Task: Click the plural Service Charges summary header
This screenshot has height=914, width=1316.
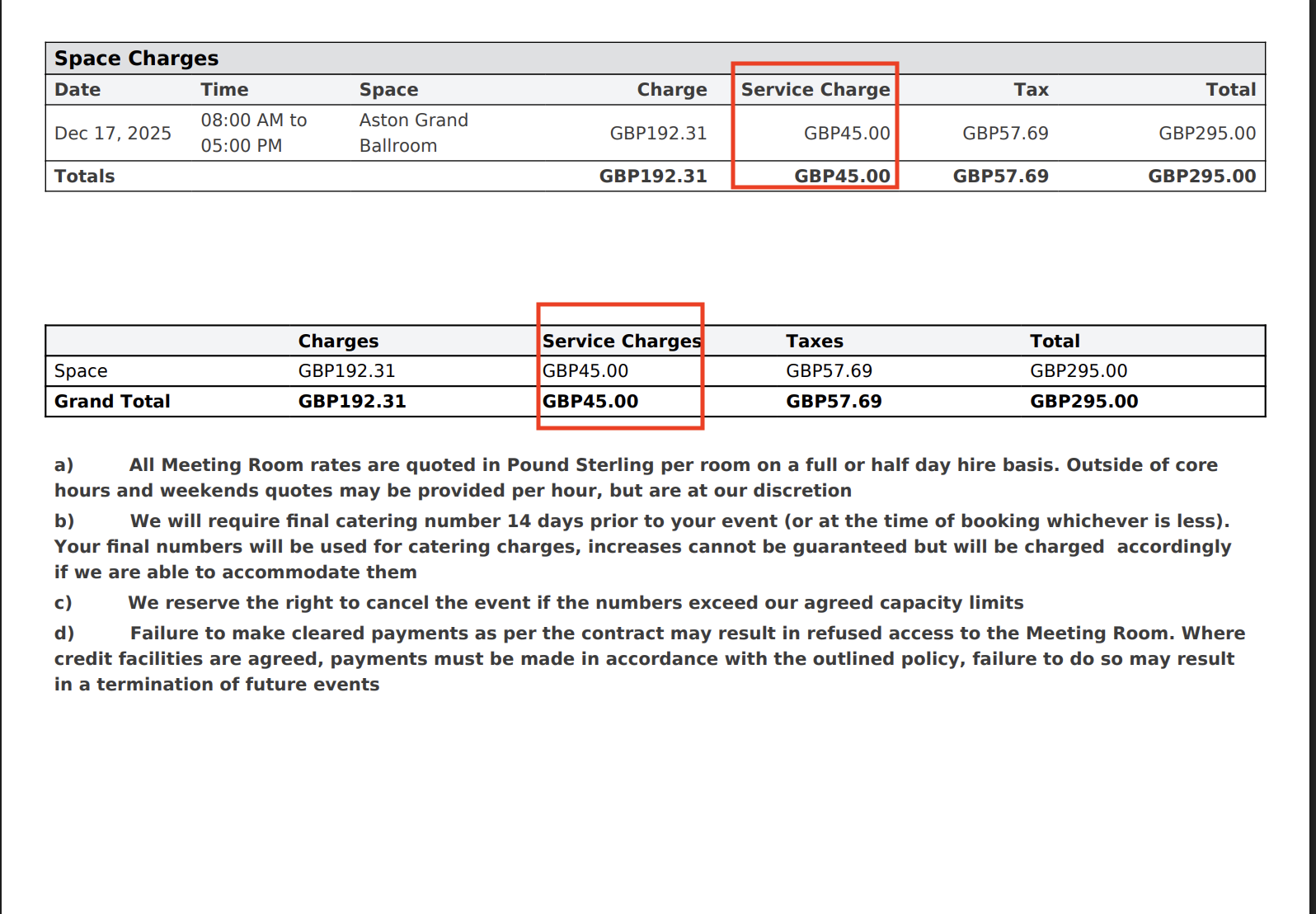Action: (621, 342)
